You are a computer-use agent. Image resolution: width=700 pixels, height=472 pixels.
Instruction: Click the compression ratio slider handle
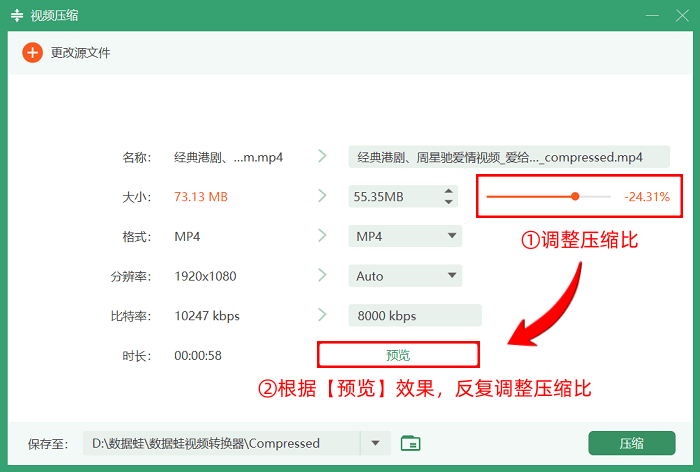click(x=575, y=196)
